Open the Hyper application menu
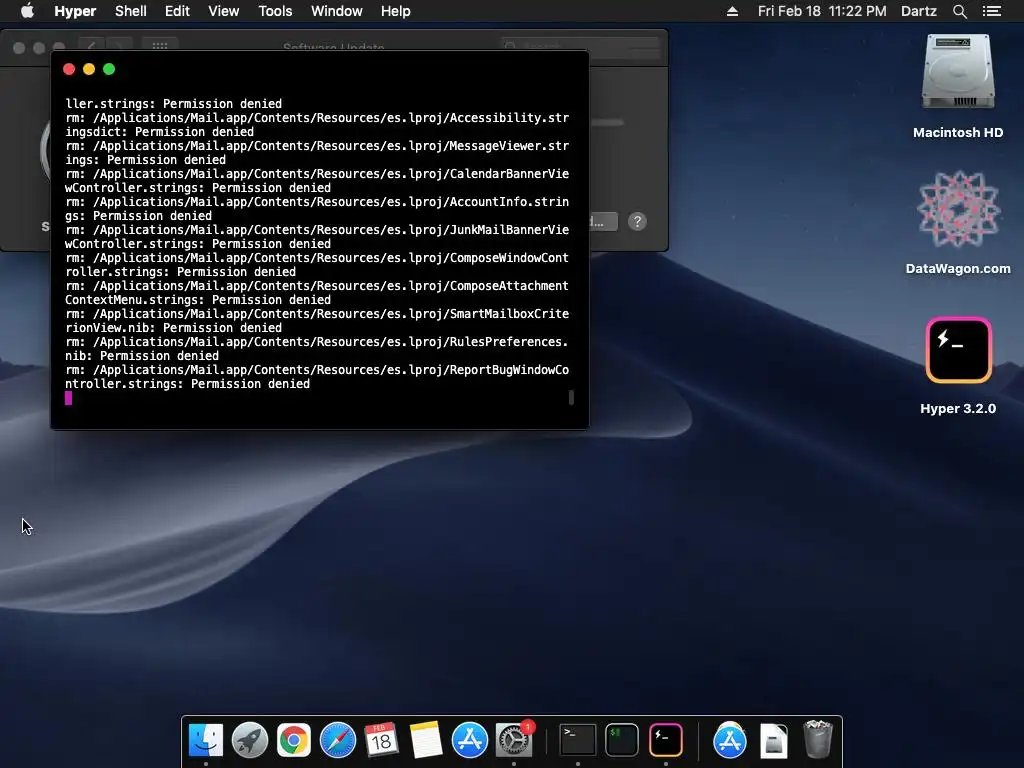The image size is (1024, 768). point(75,11)
